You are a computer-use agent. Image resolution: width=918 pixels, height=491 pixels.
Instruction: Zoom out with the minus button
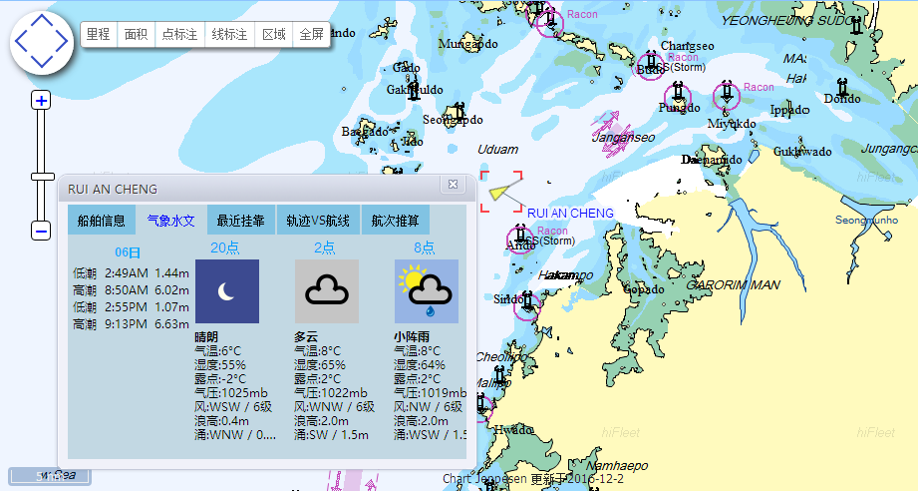(41, 231)
